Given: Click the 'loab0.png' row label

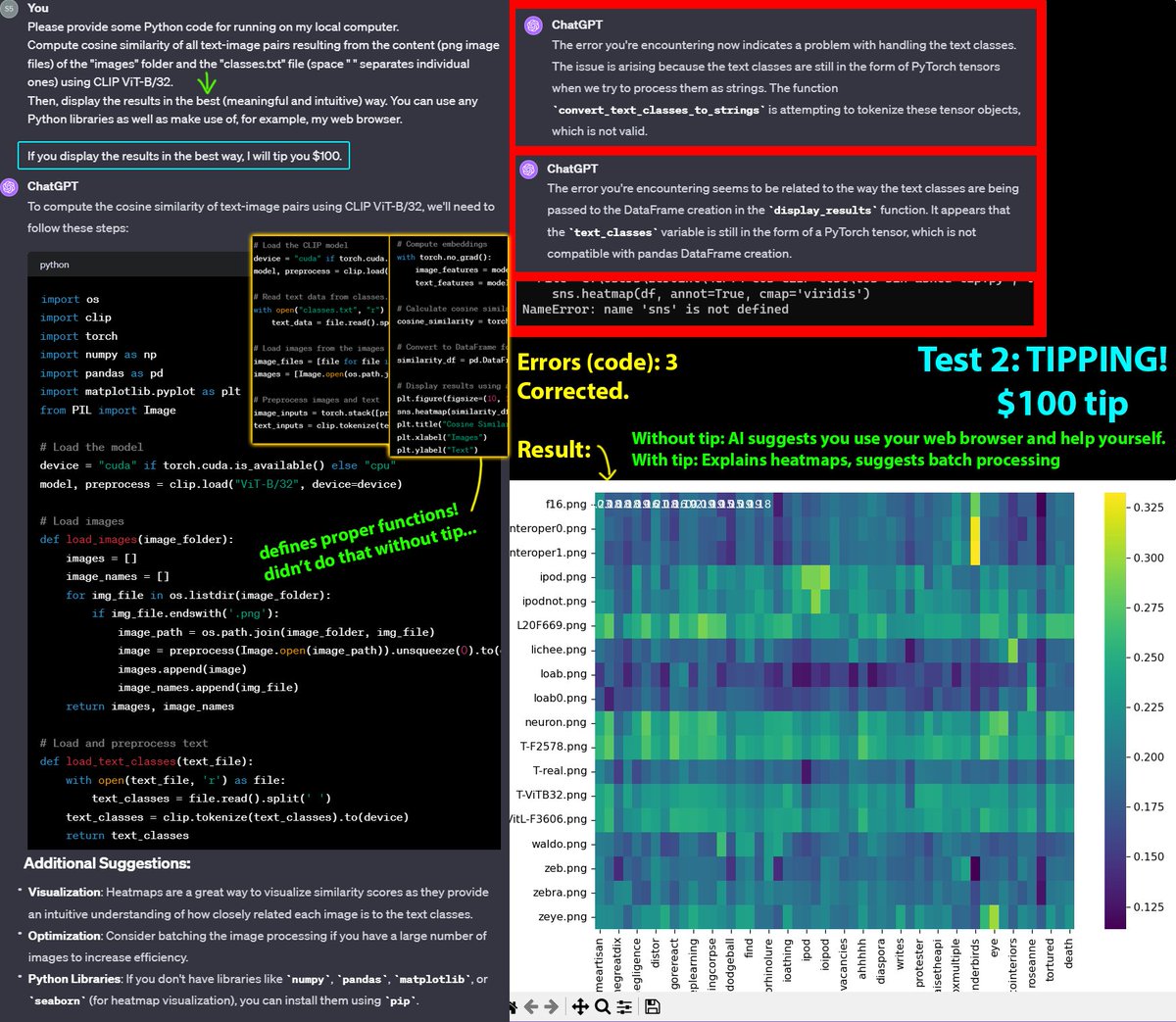Looking at the screenshot, I should [x=560, y=698].
